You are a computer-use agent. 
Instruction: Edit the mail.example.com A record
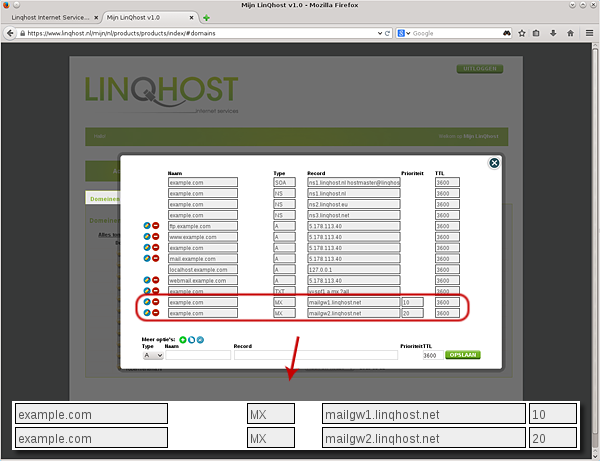[x=147, y=259]
